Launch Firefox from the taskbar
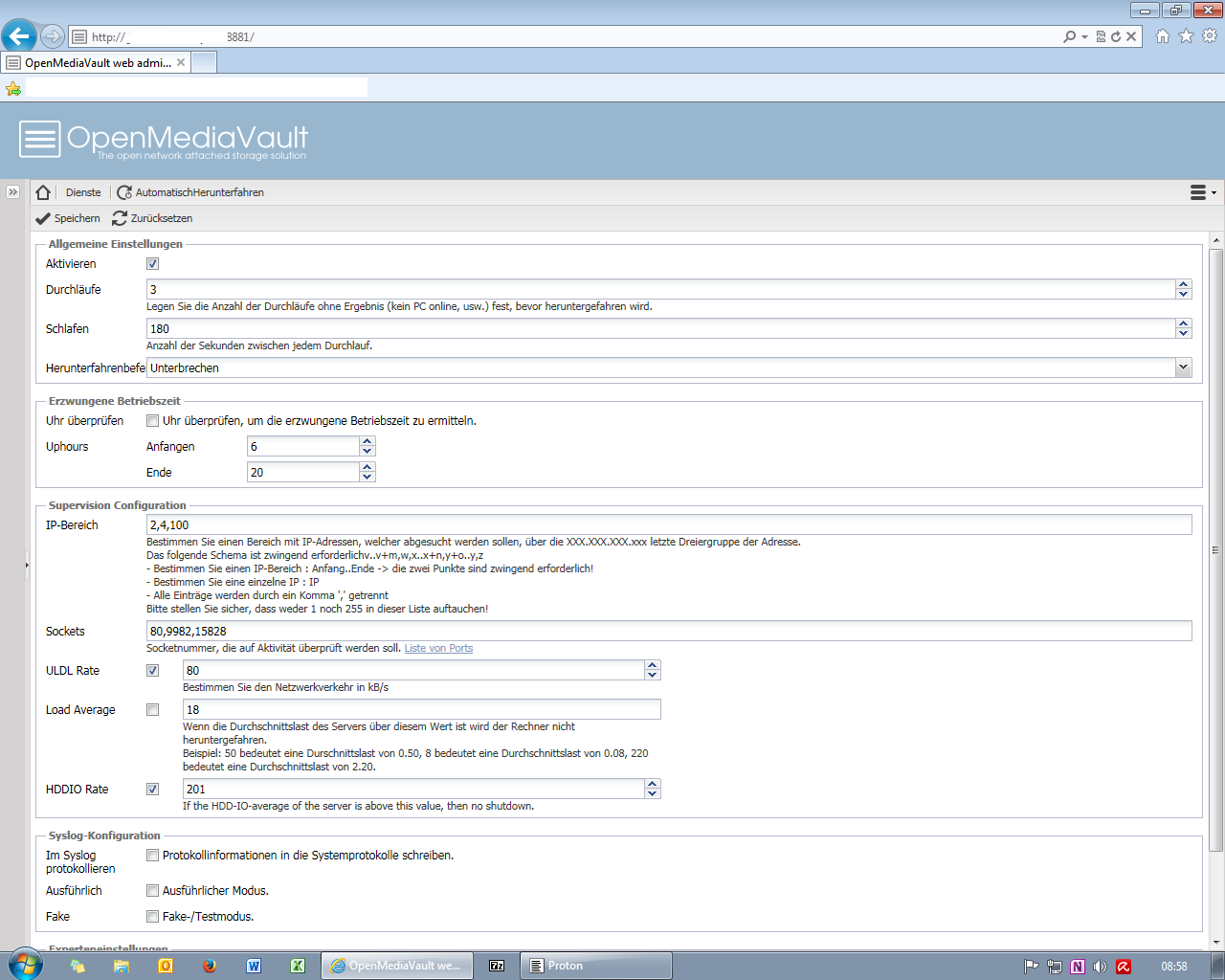 (210, 966)
